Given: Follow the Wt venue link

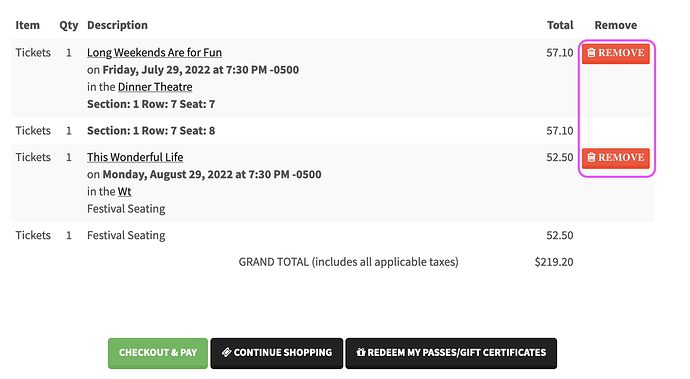Looking at the screenshot, I should pos(125,191).
